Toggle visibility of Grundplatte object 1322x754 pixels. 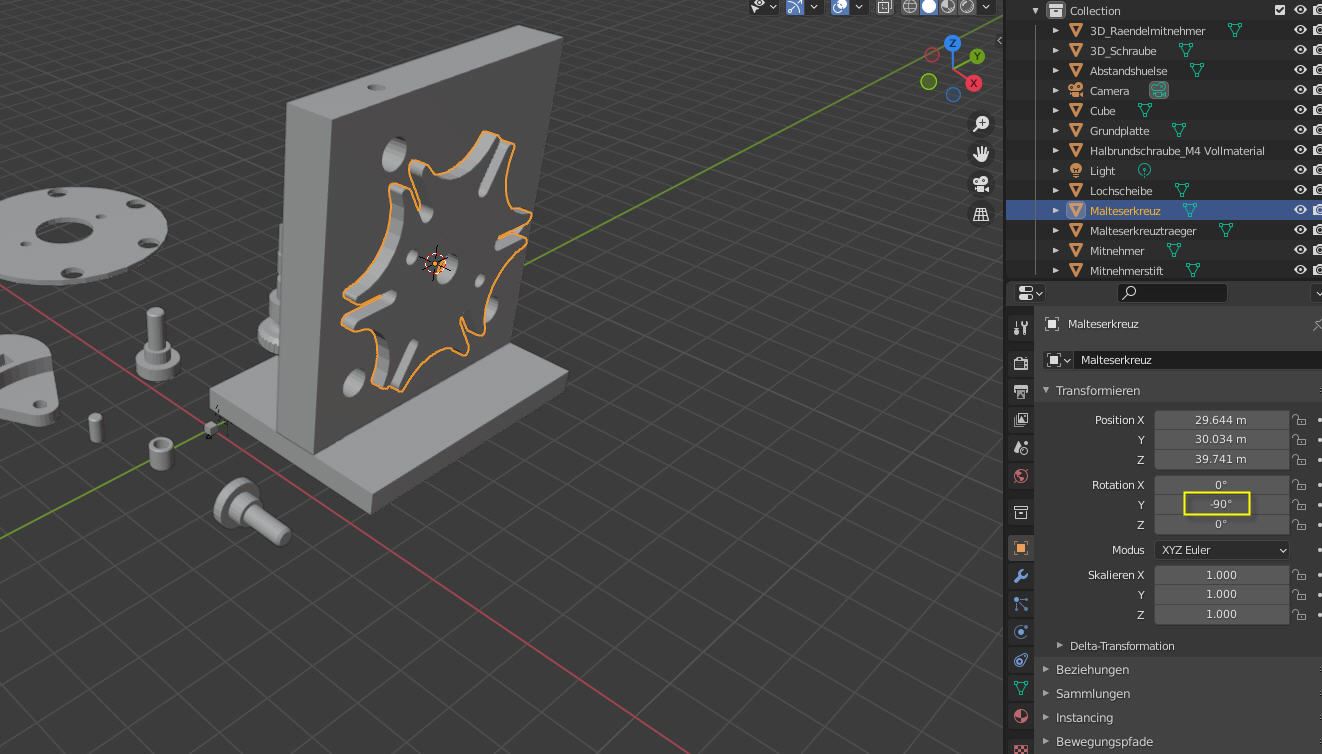click(1300, 130)
